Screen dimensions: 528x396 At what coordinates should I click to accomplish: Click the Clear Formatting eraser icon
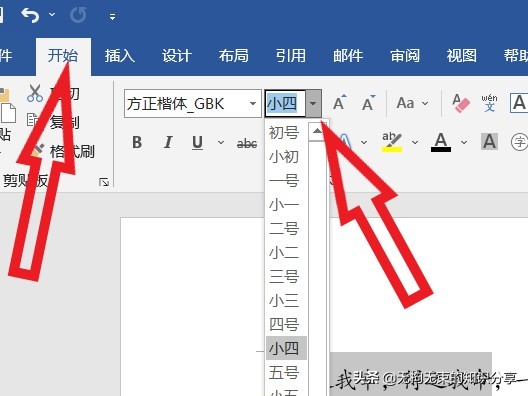point(460,103)
